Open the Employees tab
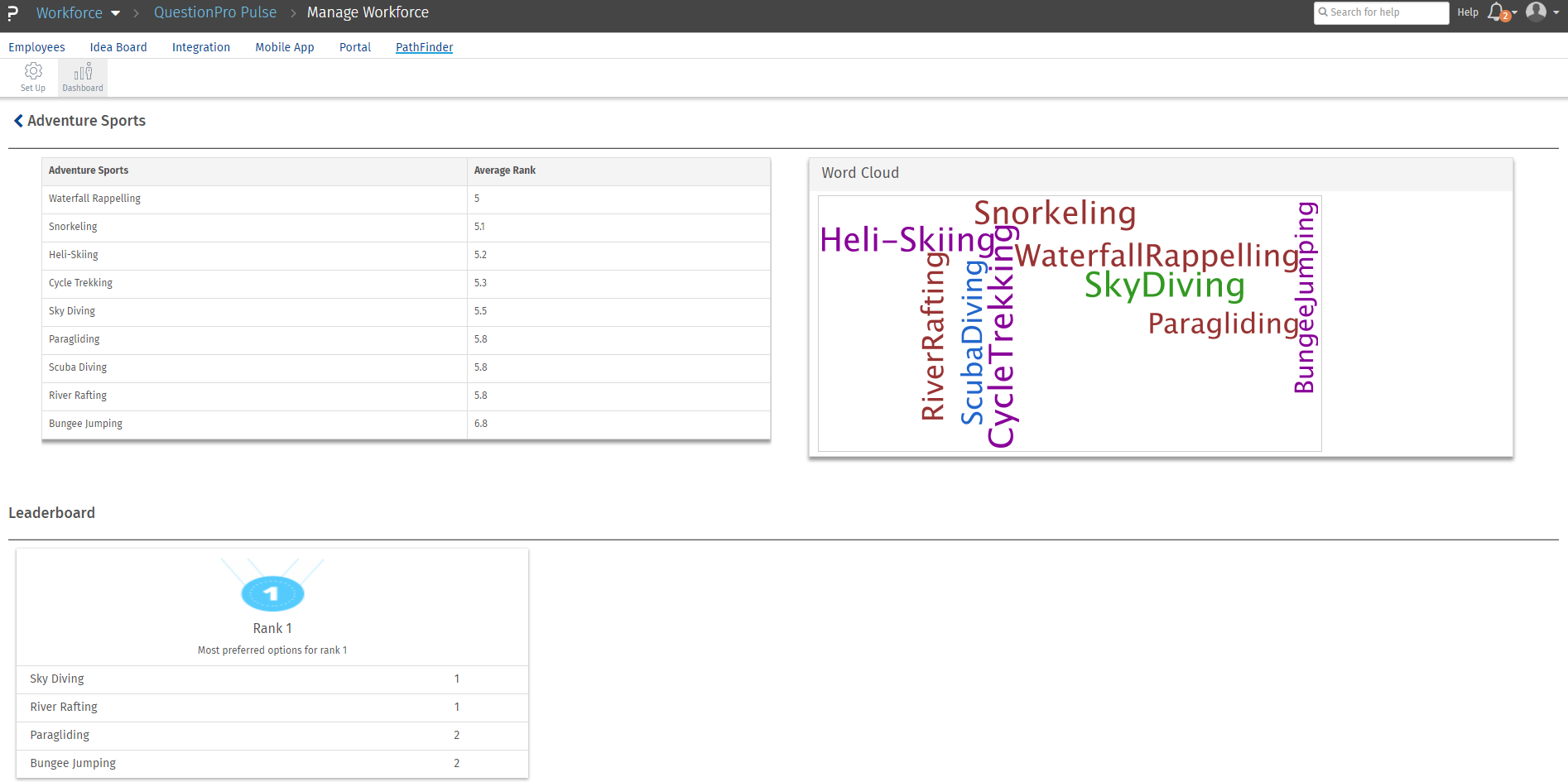Image resolution: width=1568 pixels, height=782 pixels. coord(36,47)
